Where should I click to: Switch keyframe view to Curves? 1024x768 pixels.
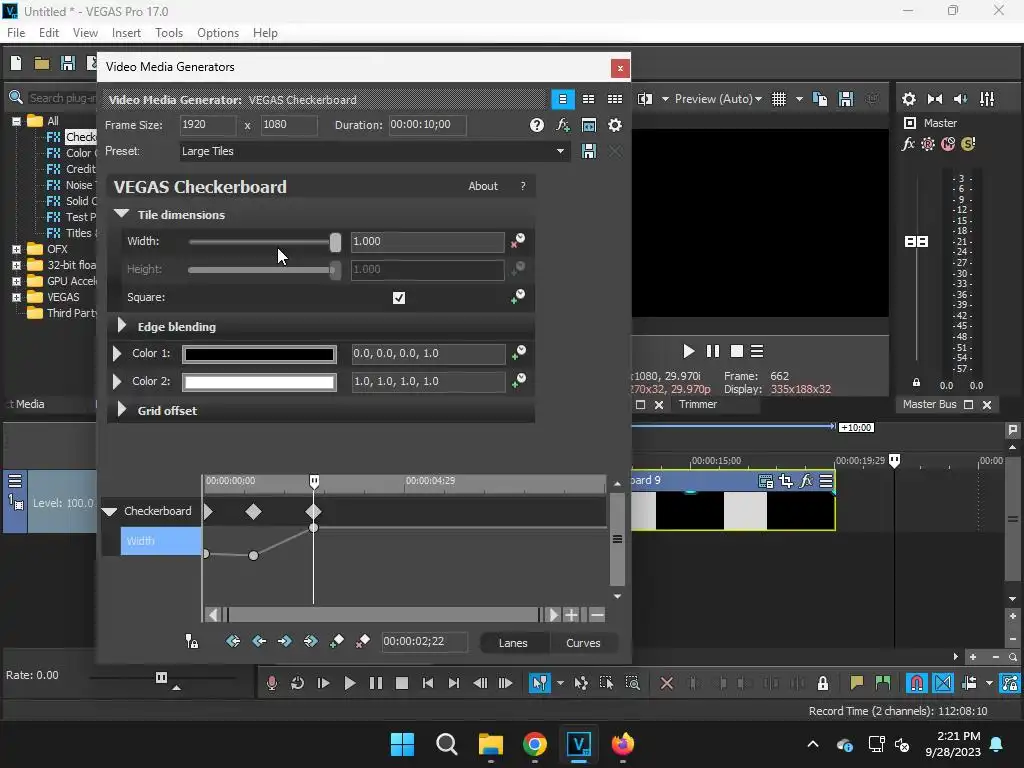tap(583, 643)
